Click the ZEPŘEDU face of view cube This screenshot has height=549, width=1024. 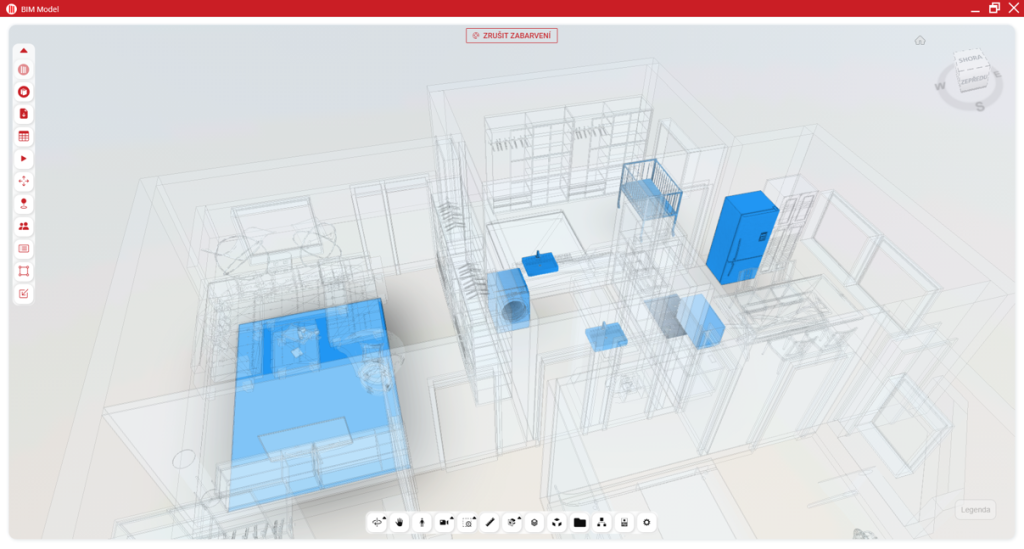tap(973, 78)
